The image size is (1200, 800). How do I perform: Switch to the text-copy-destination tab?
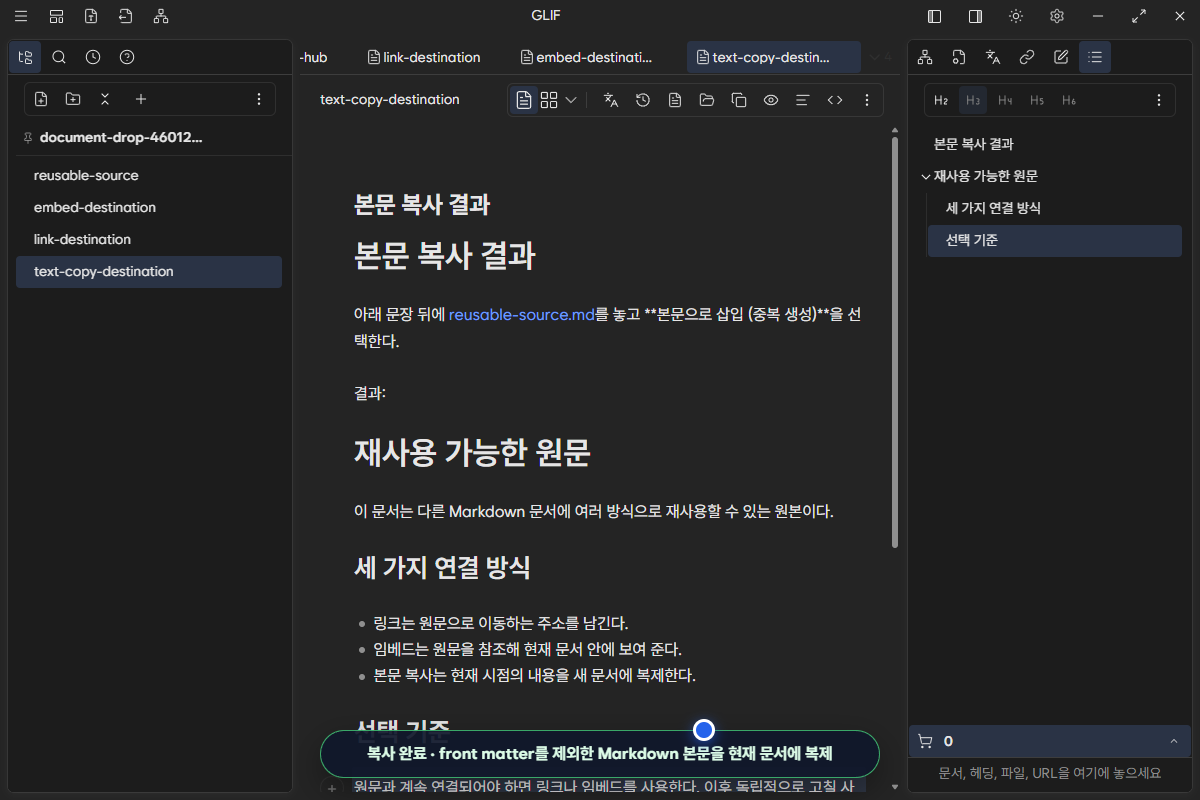pos(773,57)
